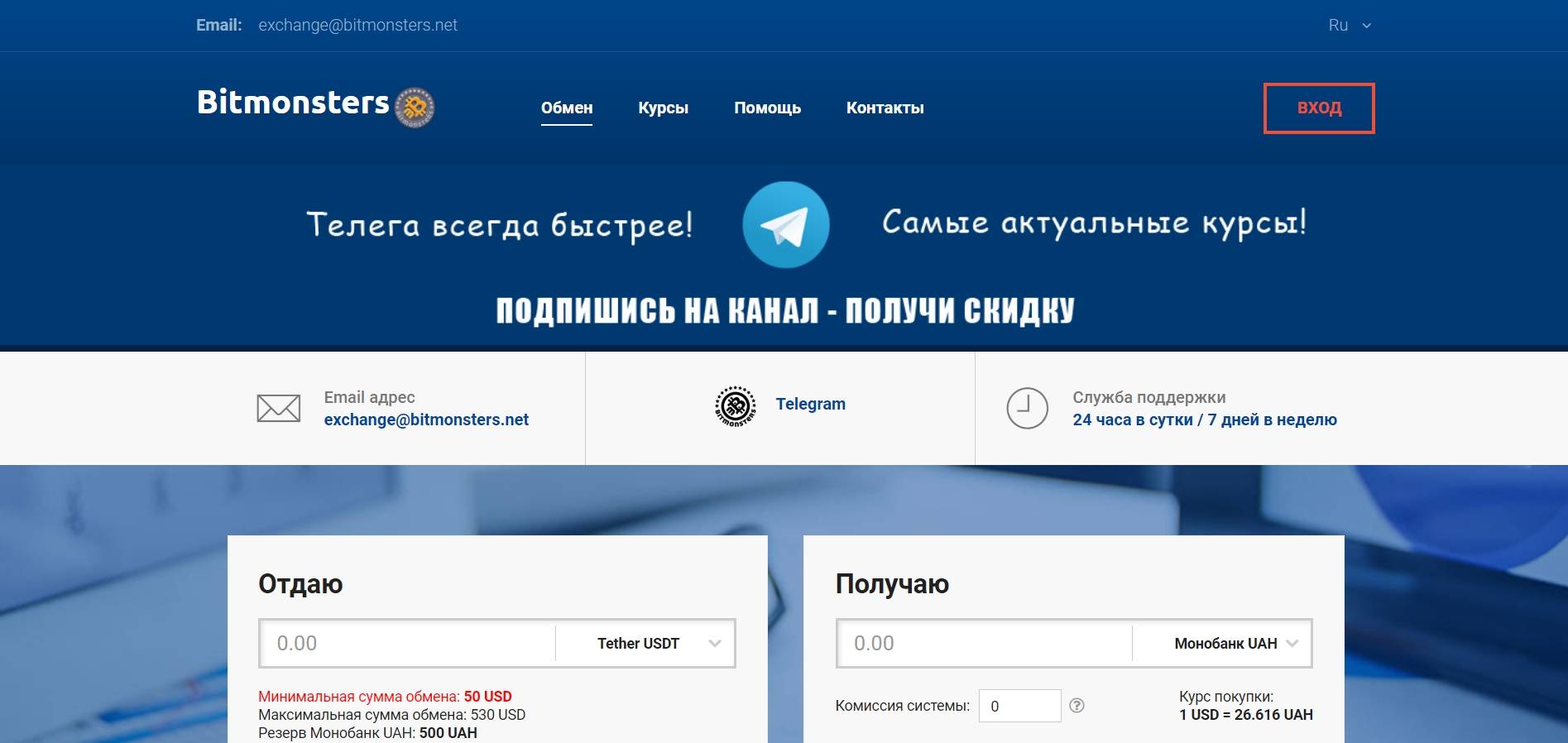
Task: Expand the Монобанк UAH currency dropdown
Action: (1222, 643)
